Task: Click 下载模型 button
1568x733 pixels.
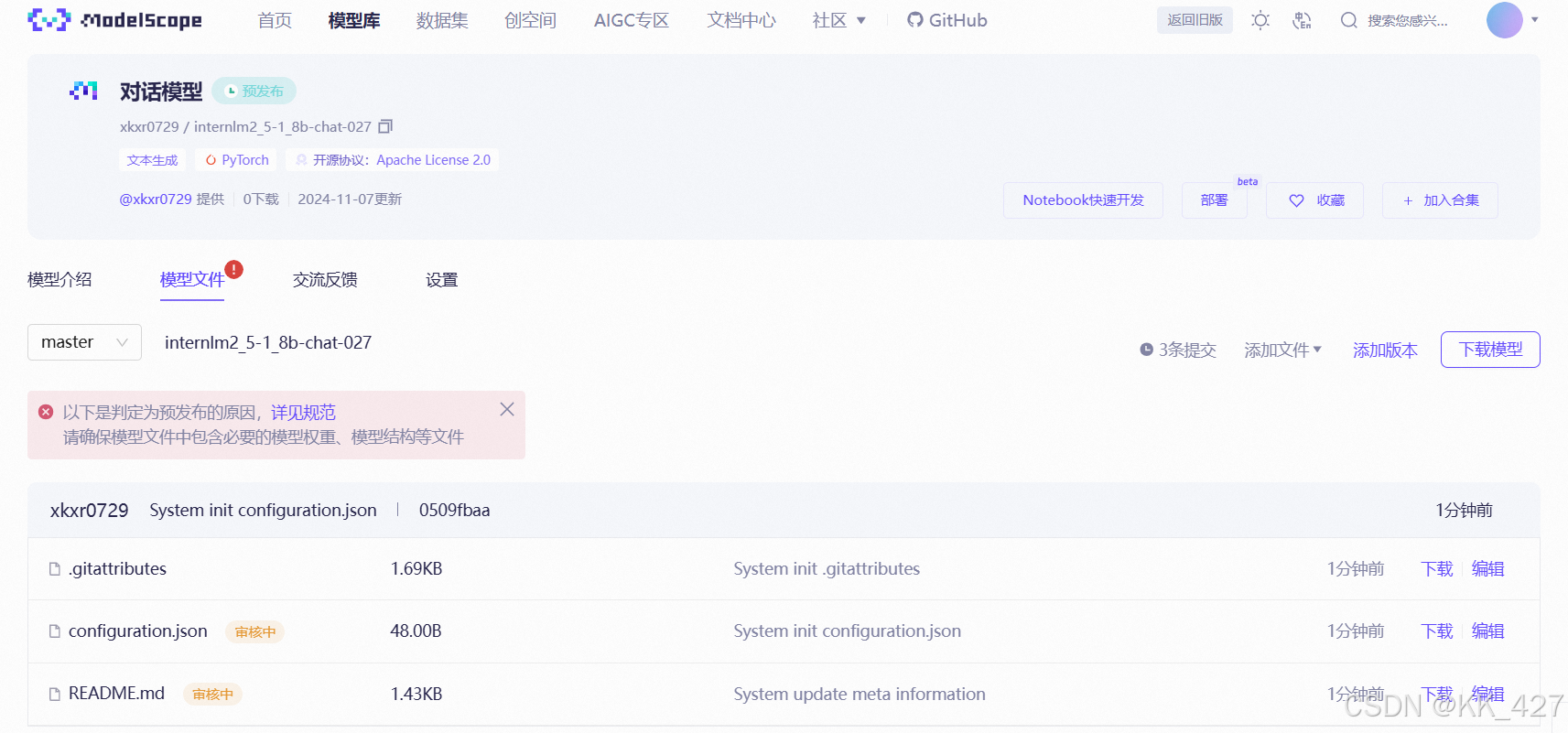Action: coord(1490,350)
